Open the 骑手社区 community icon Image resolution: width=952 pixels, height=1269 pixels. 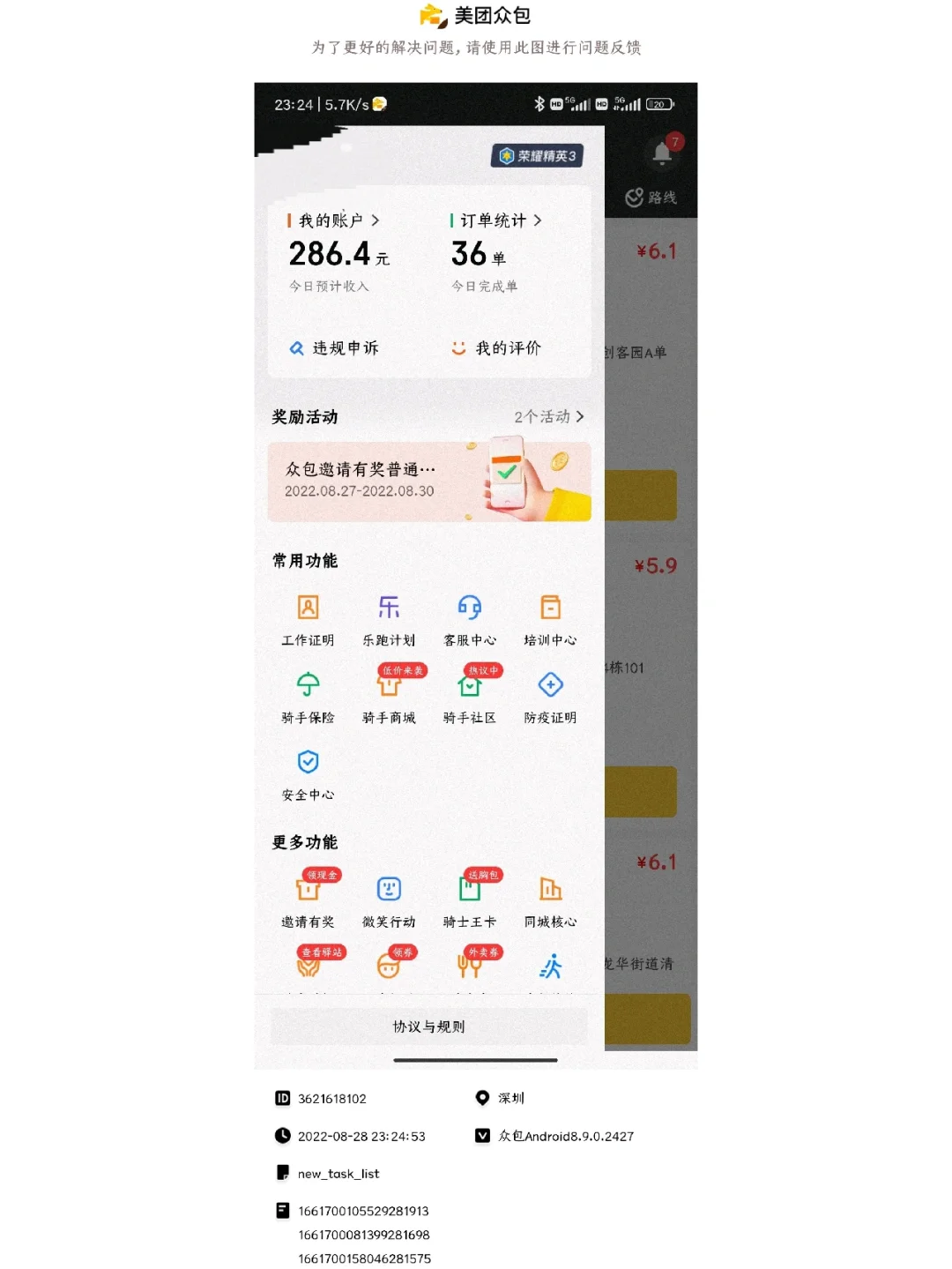(470, 684)
